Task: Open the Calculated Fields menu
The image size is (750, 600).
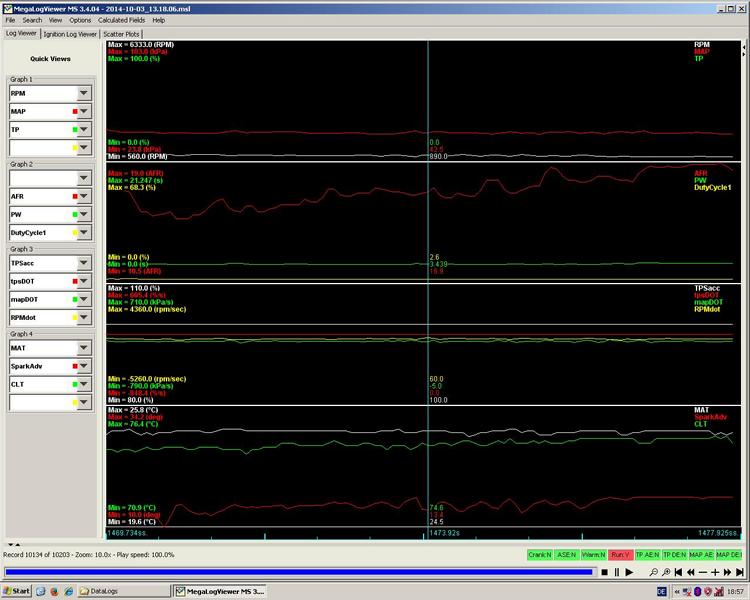Action: click(121, 20)
